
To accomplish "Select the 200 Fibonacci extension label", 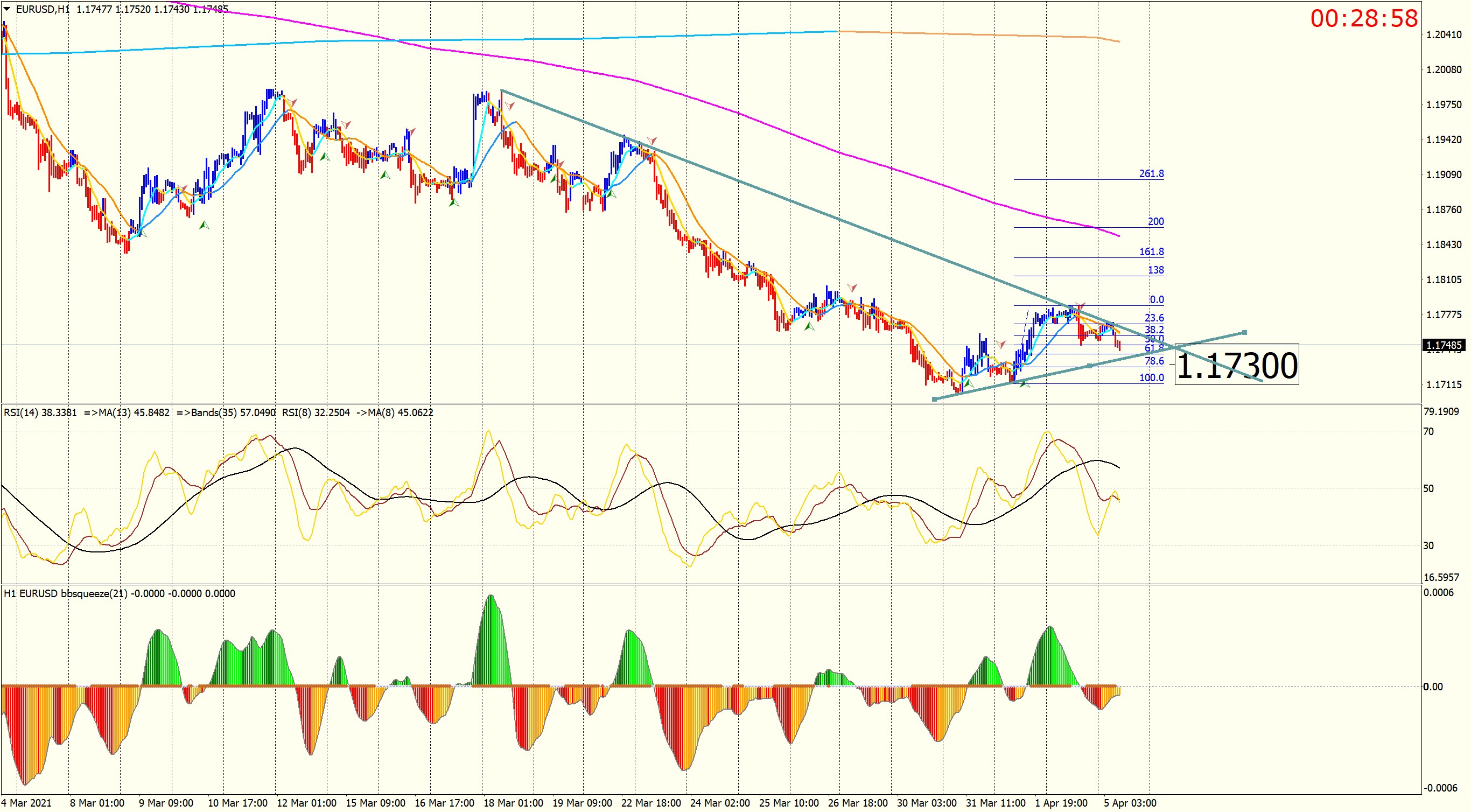I will point(1155,221).
